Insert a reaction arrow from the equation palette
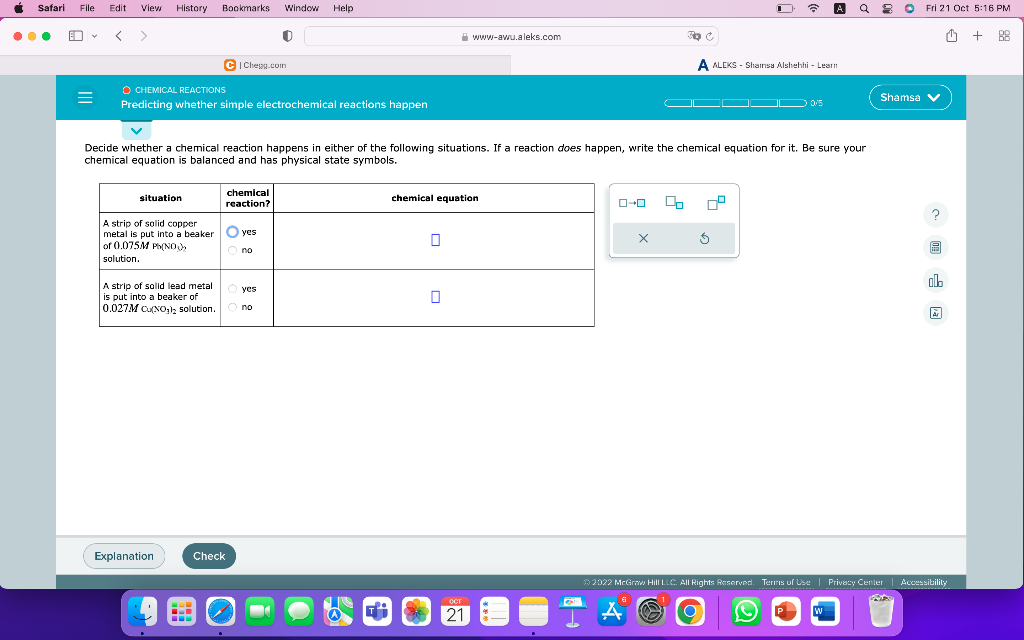Screen dimensions: 1024x640 [632, 203]
